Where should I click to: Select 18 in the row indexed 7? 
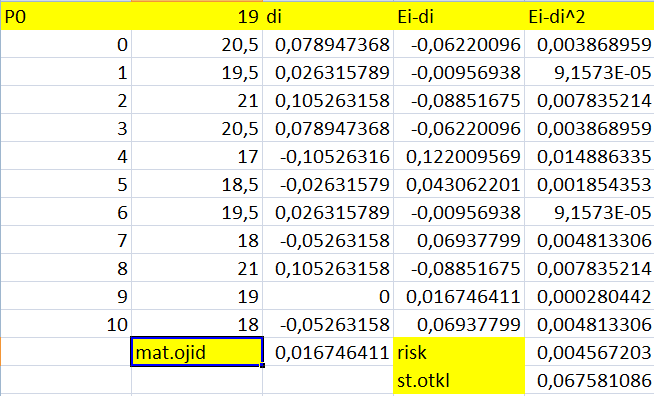pyautogui.click(x=197, y=240)
